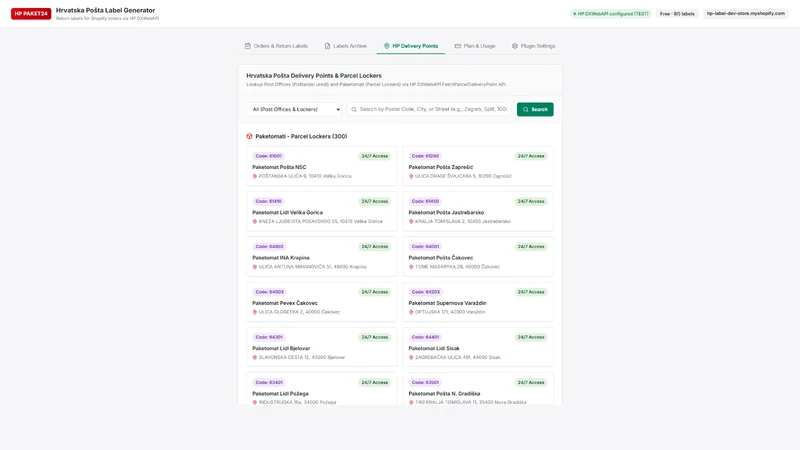Click the Code: 61410 badge
Image resolution: width=800 pixels, height=450 pixels.
[x=268, y=202]
